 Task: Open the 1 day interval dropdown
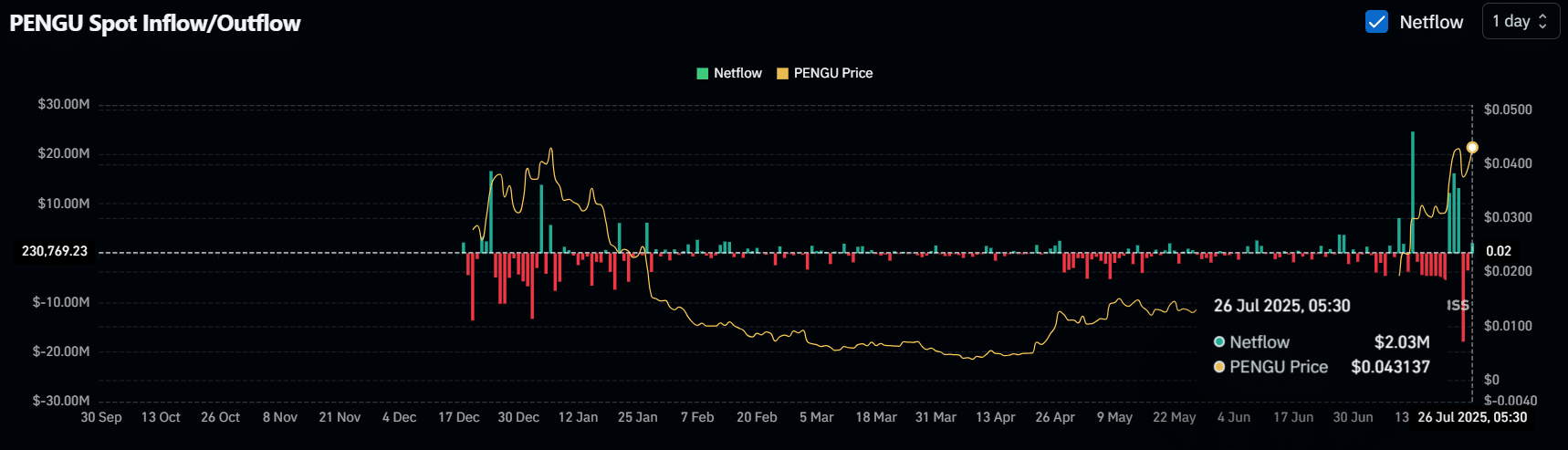1520,21
